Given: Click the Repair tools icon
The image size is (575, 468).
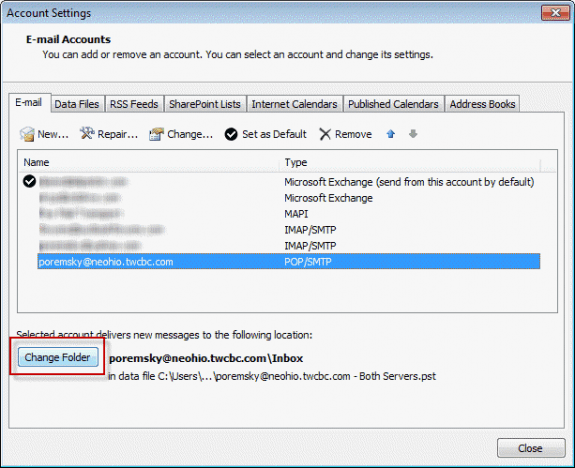Looking at the screenshot, I should click(87, 134).
